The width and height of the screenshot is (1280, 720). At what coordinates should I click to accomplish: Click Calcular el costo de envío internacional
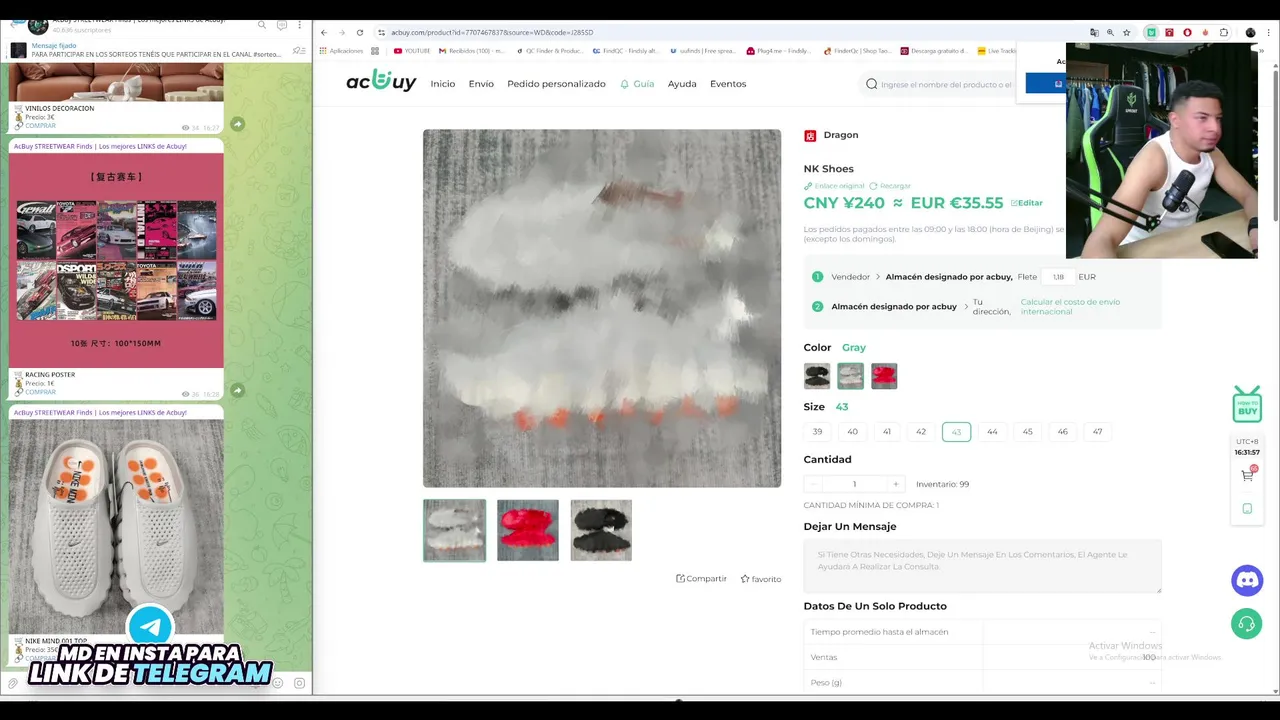1070,307
